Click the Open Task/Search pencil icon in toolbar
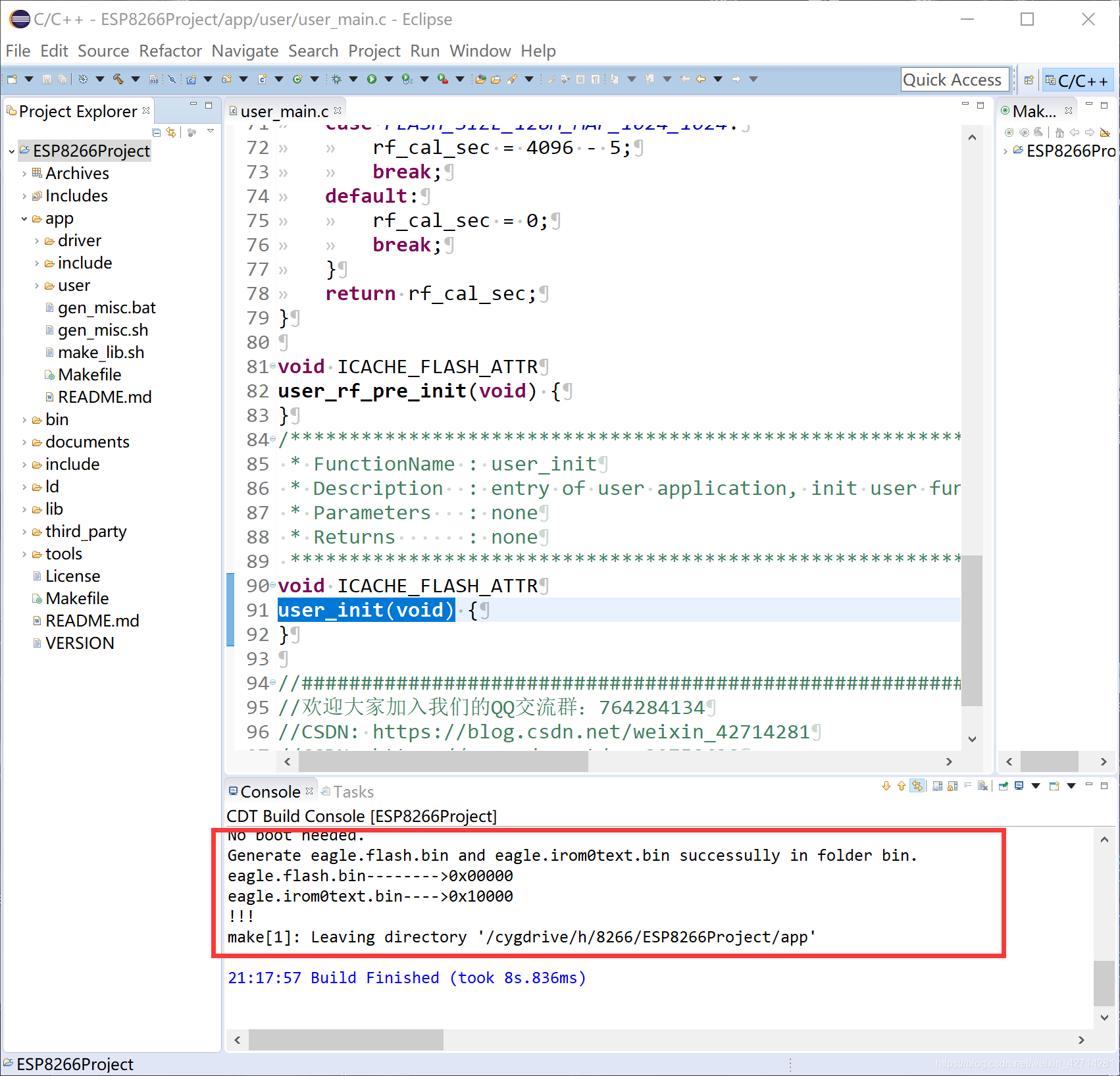1120x1076 pixels. (512, 80)
